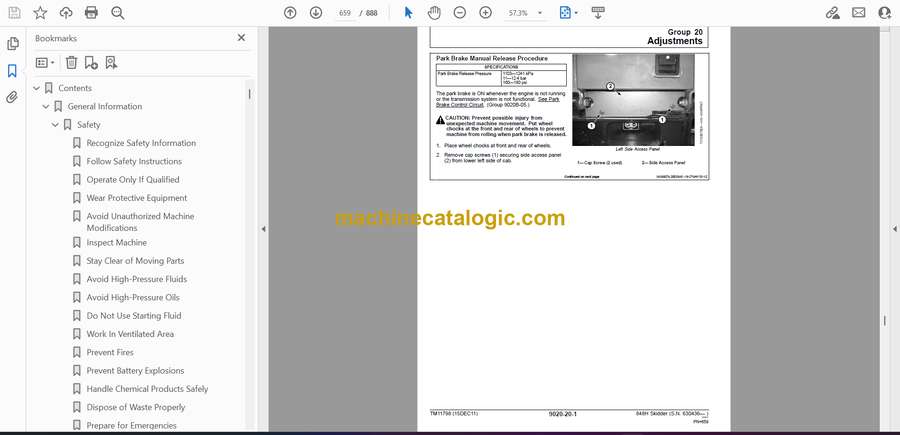The image size is (900, 435).
Task: Open Do Not Use Starting Fluid bookmark
Action: coord(134,316)
